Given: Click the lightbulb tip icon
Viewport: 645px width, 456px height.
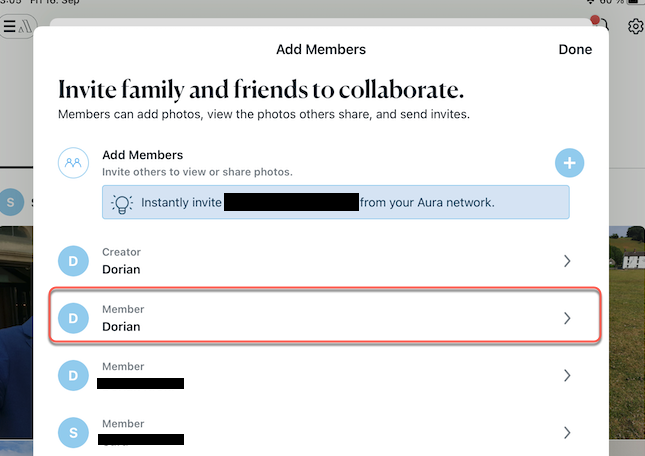Looking at the screenshot, I should click(121, 202).
